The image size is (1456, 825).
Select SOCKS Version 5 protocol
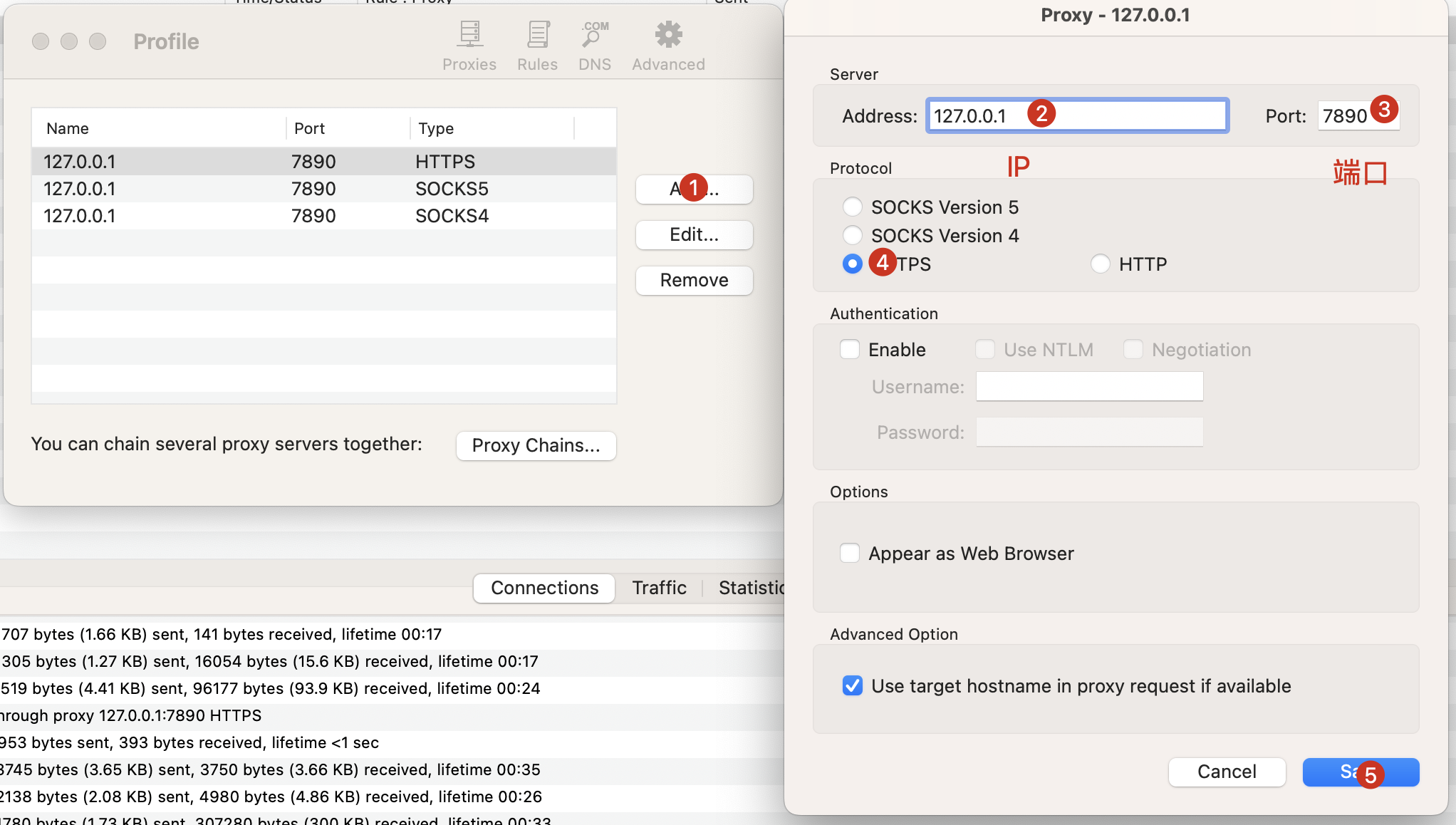coord(853,207)
